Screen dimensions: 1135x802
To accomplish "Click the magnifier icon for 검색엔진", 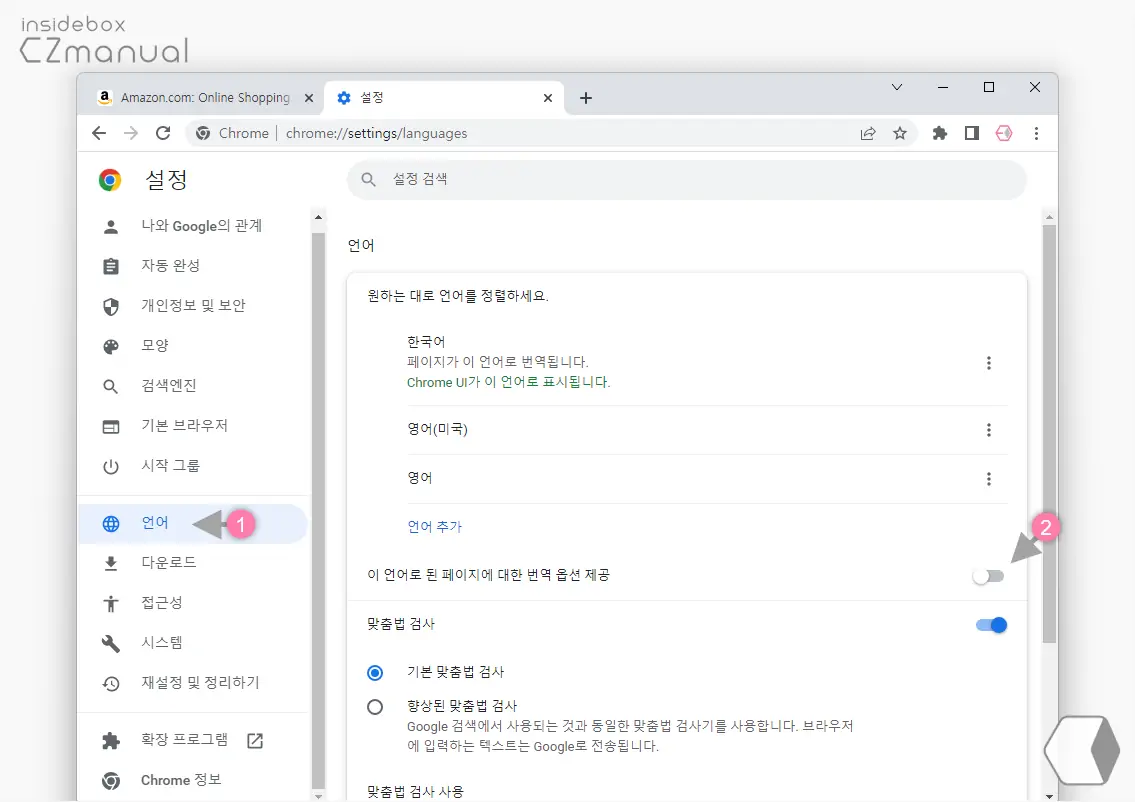I will pyautogui.click(x=111, y=387).
